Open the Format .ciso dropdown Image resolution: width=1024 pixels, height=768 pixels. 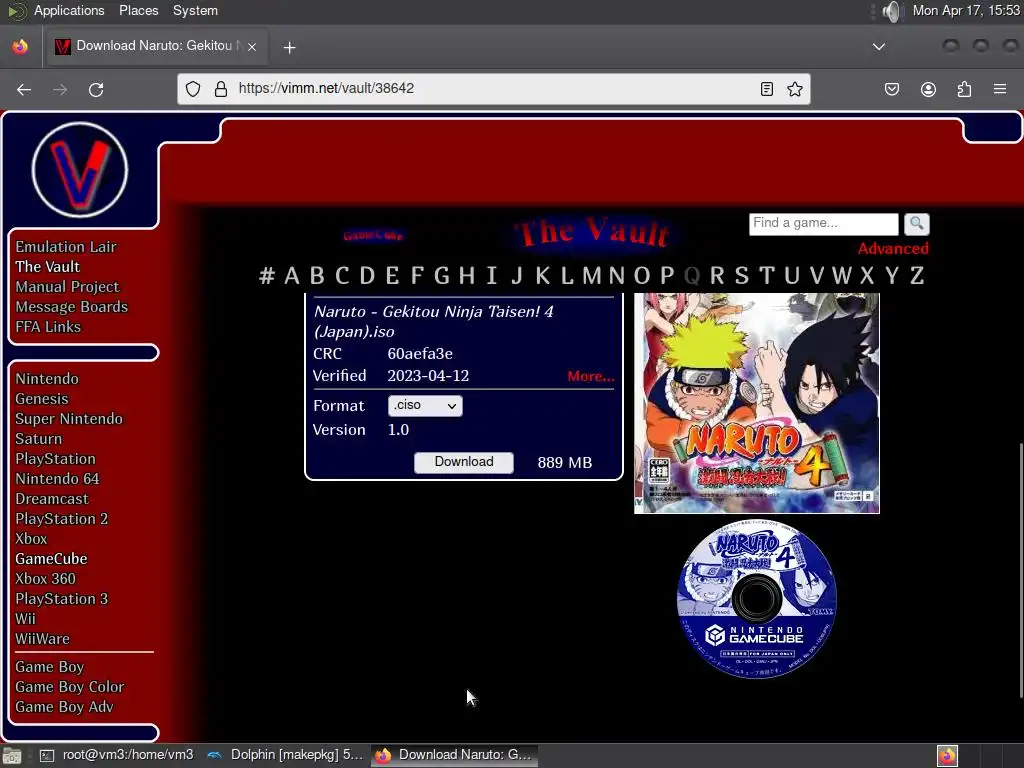point(425,406)
